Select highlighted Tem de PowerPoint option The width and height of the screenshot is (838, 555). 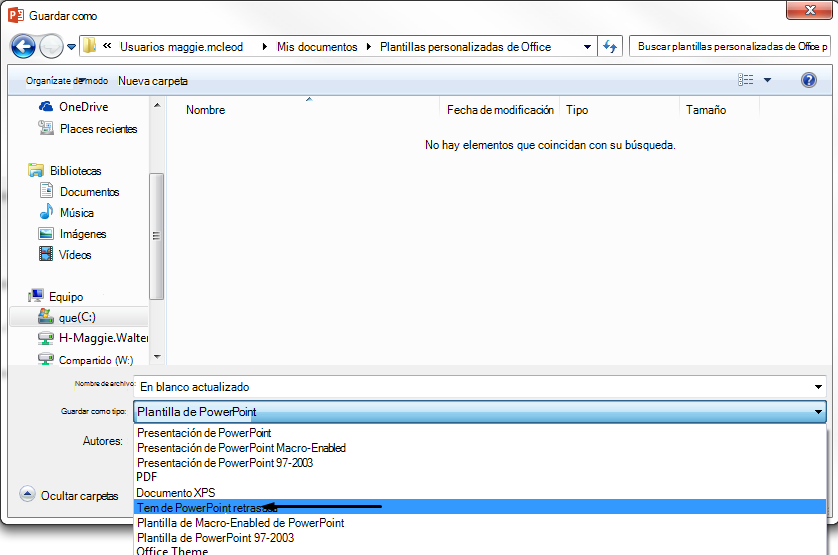(x=480, y=507)
